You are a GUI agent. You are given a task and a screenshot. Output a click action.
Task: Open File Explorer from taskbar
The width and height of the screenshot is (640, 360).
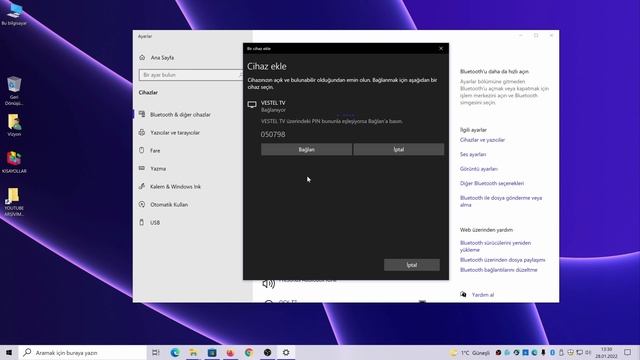pos(193,353)
